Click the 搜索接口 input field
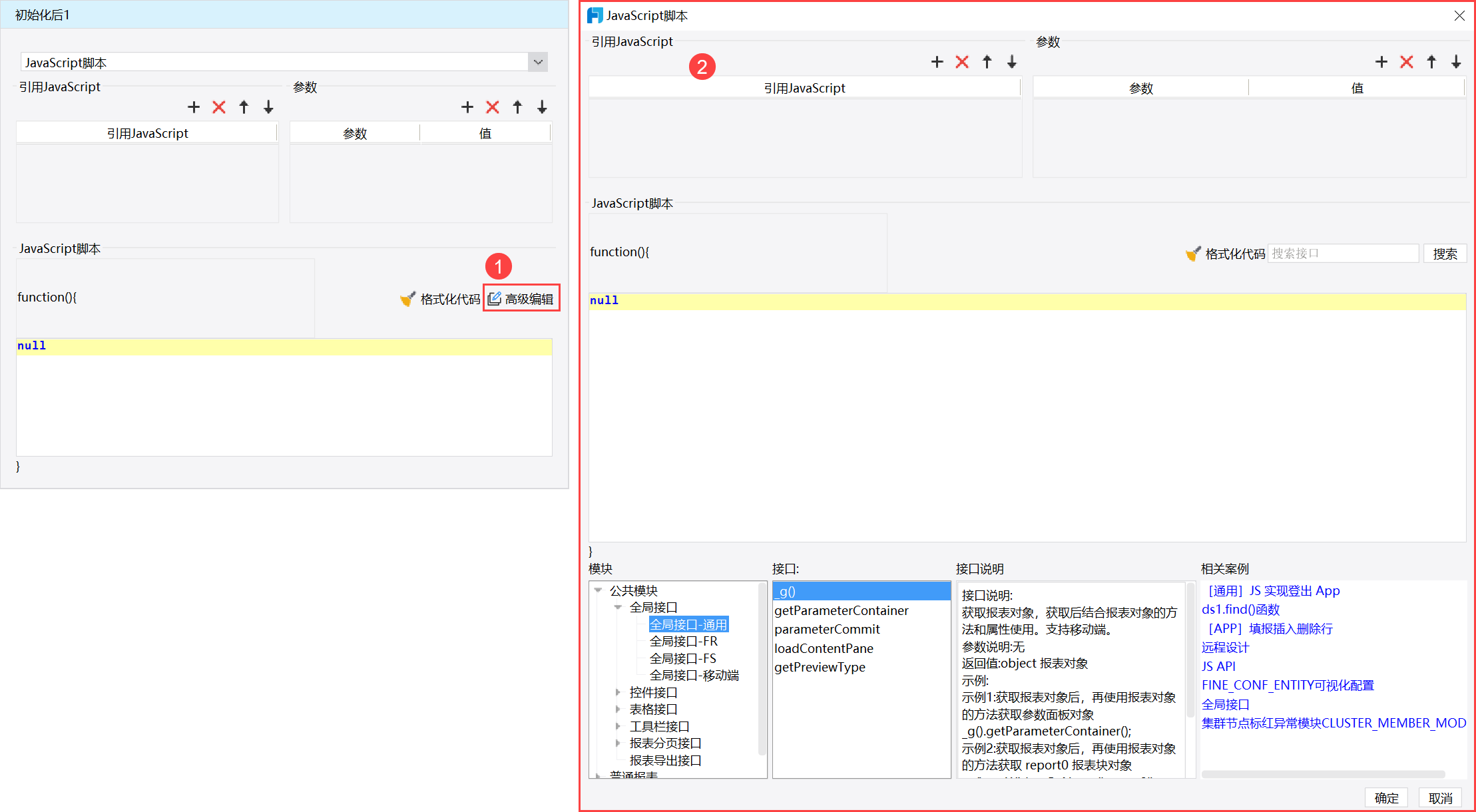The image size is (1476, 812). click(x=1342, y=254)
